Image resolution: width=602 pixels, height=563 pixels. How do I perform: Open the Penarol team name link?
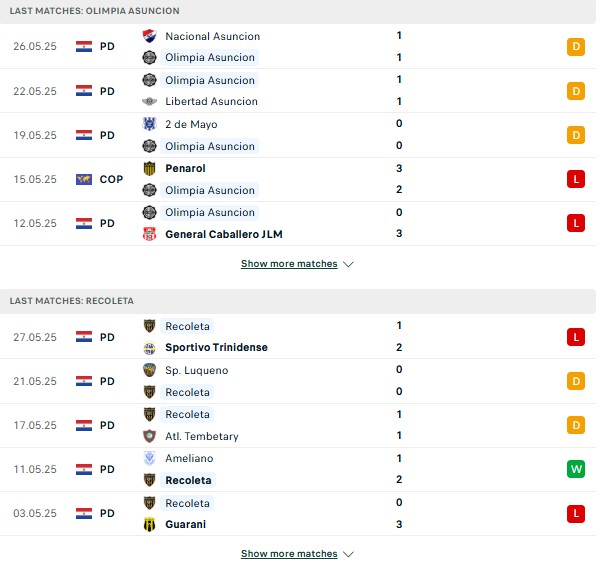coord(185,168)
